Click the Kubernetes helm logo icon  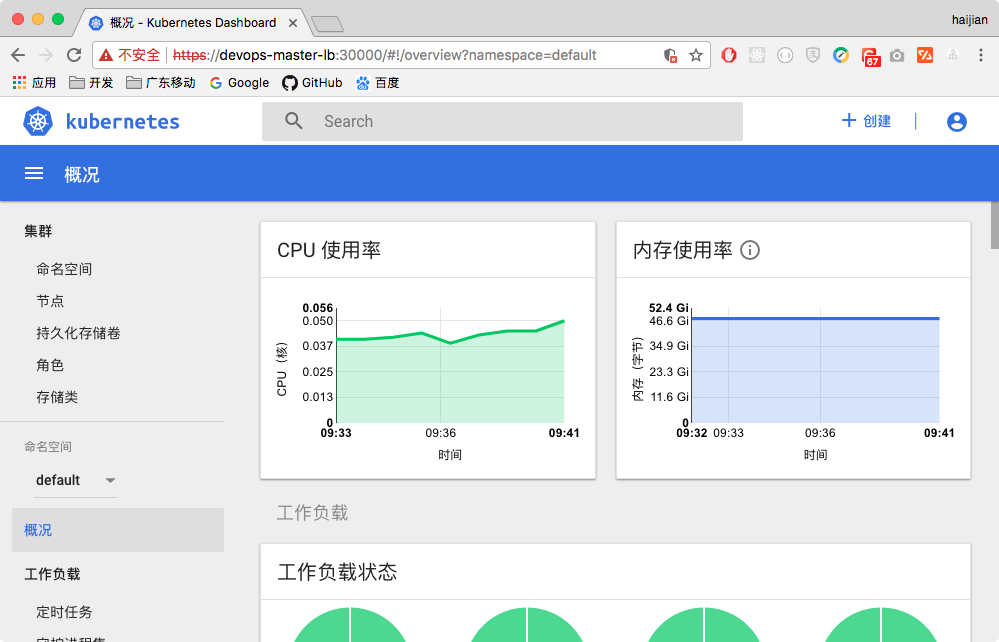[38, 121]
